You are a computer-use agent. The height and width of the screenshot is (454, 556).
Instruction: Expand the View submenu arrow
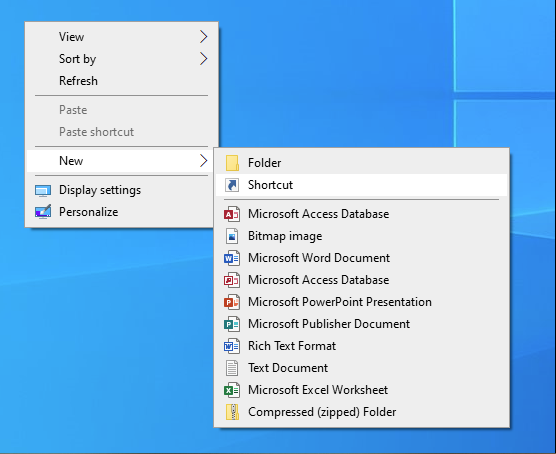[x=203, y=37]
